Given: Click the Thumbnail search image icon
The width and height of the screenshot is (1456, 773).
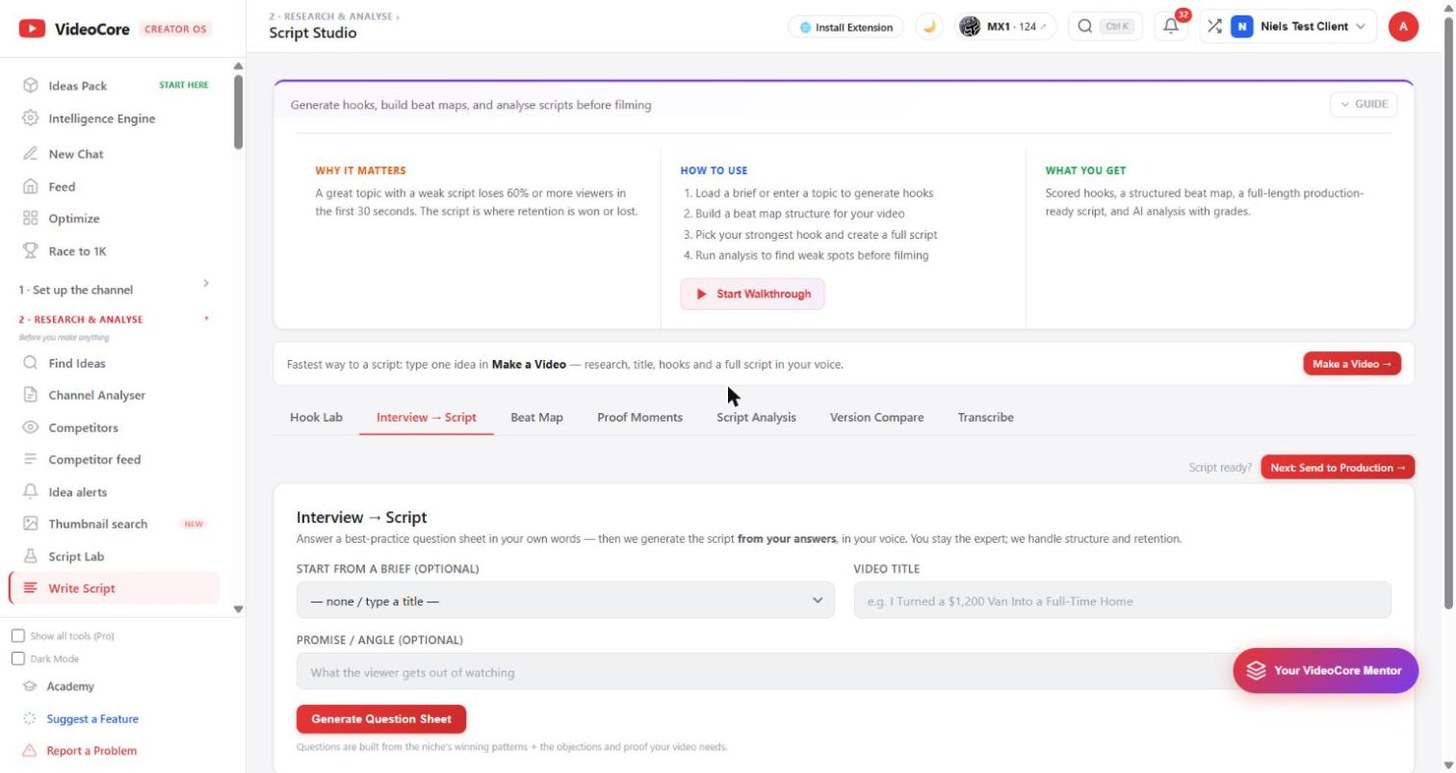Looking at the screenshot, I should [x=30, y=524].
